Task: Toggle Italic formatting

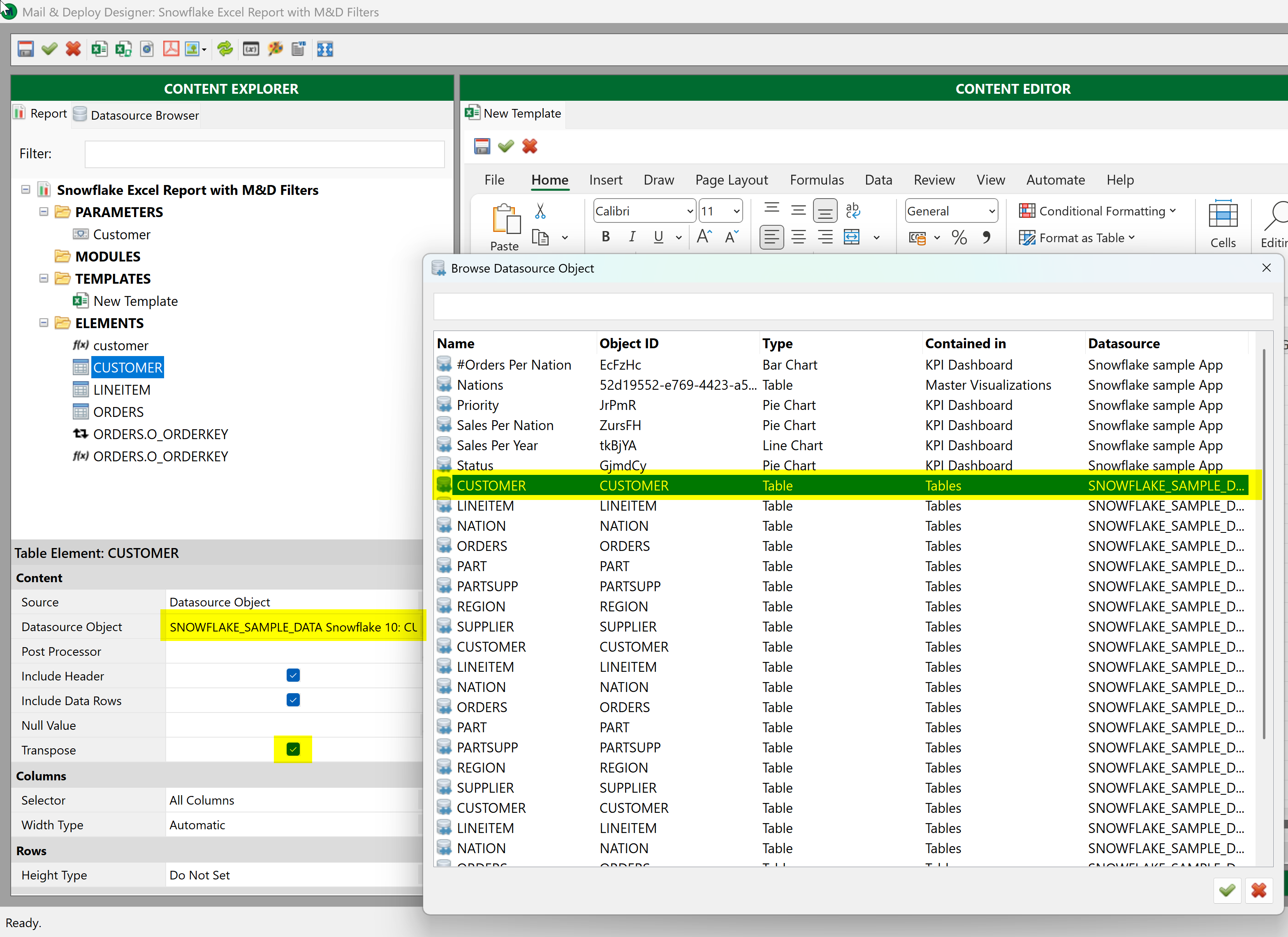Action: coord(632,237)
